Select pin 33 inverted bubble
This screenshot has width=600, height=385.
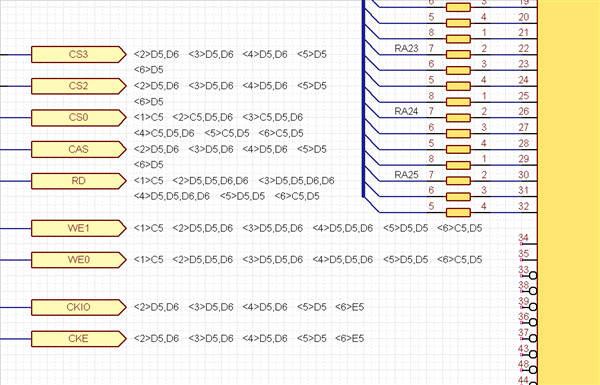point(533,276)
